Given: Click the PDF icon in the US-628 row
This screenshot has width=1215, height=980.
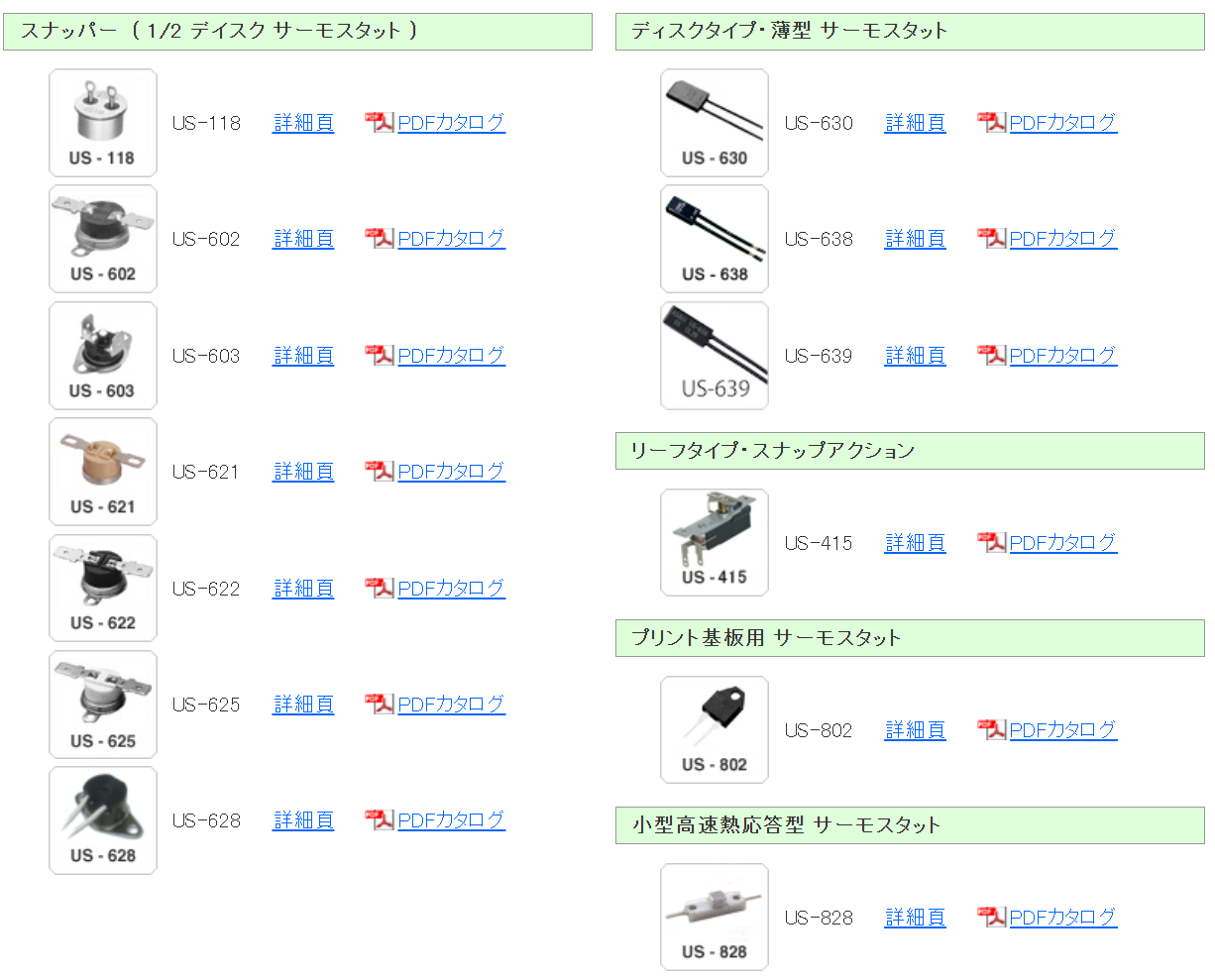Looking at the screenshot, I should (x=380, y=820).
